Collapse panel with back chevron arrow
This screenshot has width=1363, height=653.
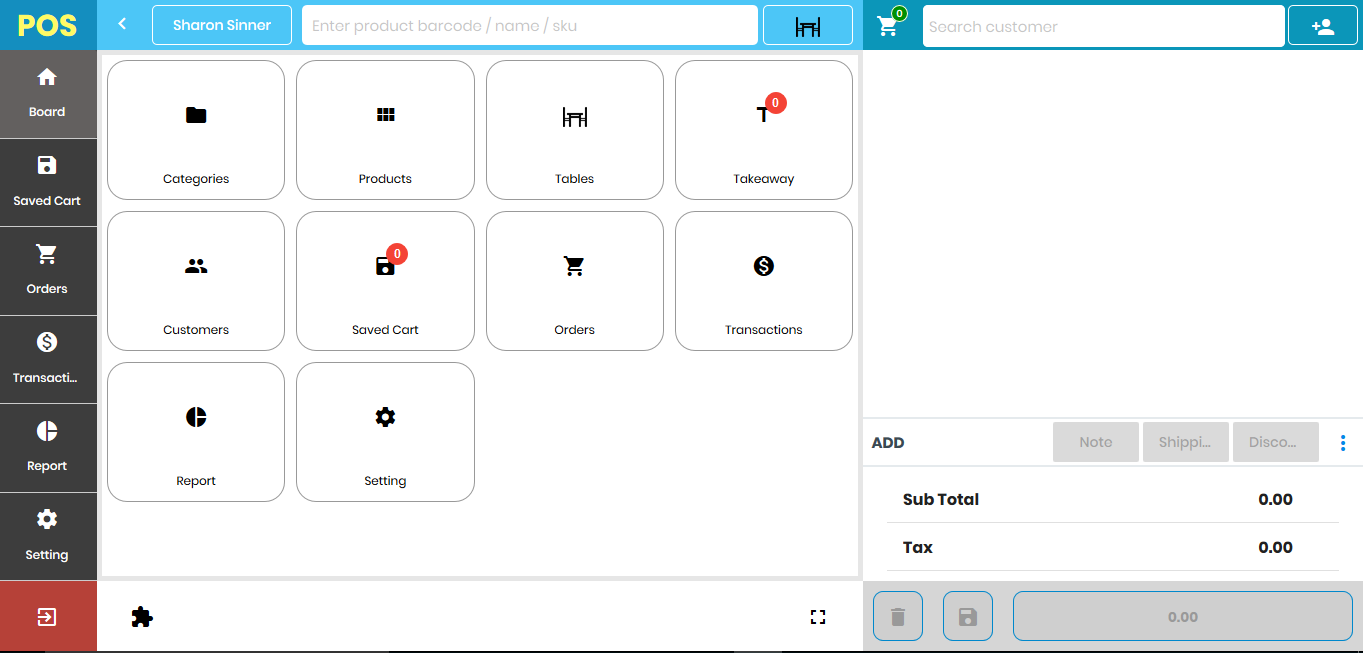click(122, 24)
